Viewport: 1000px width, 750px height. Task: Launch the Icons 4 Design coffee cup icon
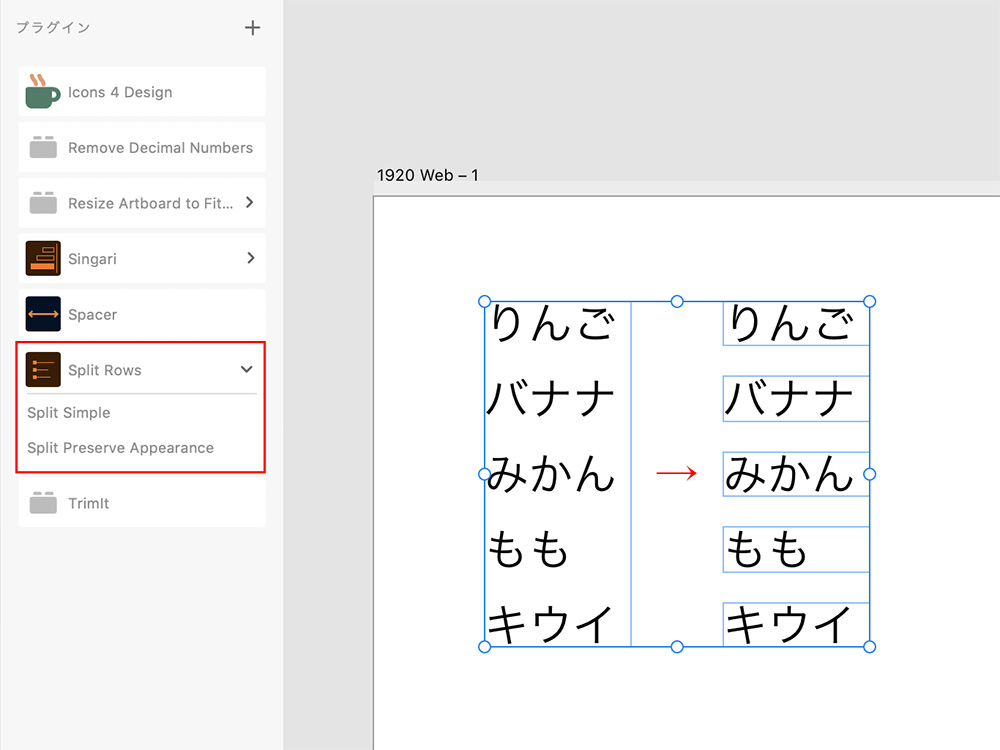pyautogui.click(x=43, y=92)
